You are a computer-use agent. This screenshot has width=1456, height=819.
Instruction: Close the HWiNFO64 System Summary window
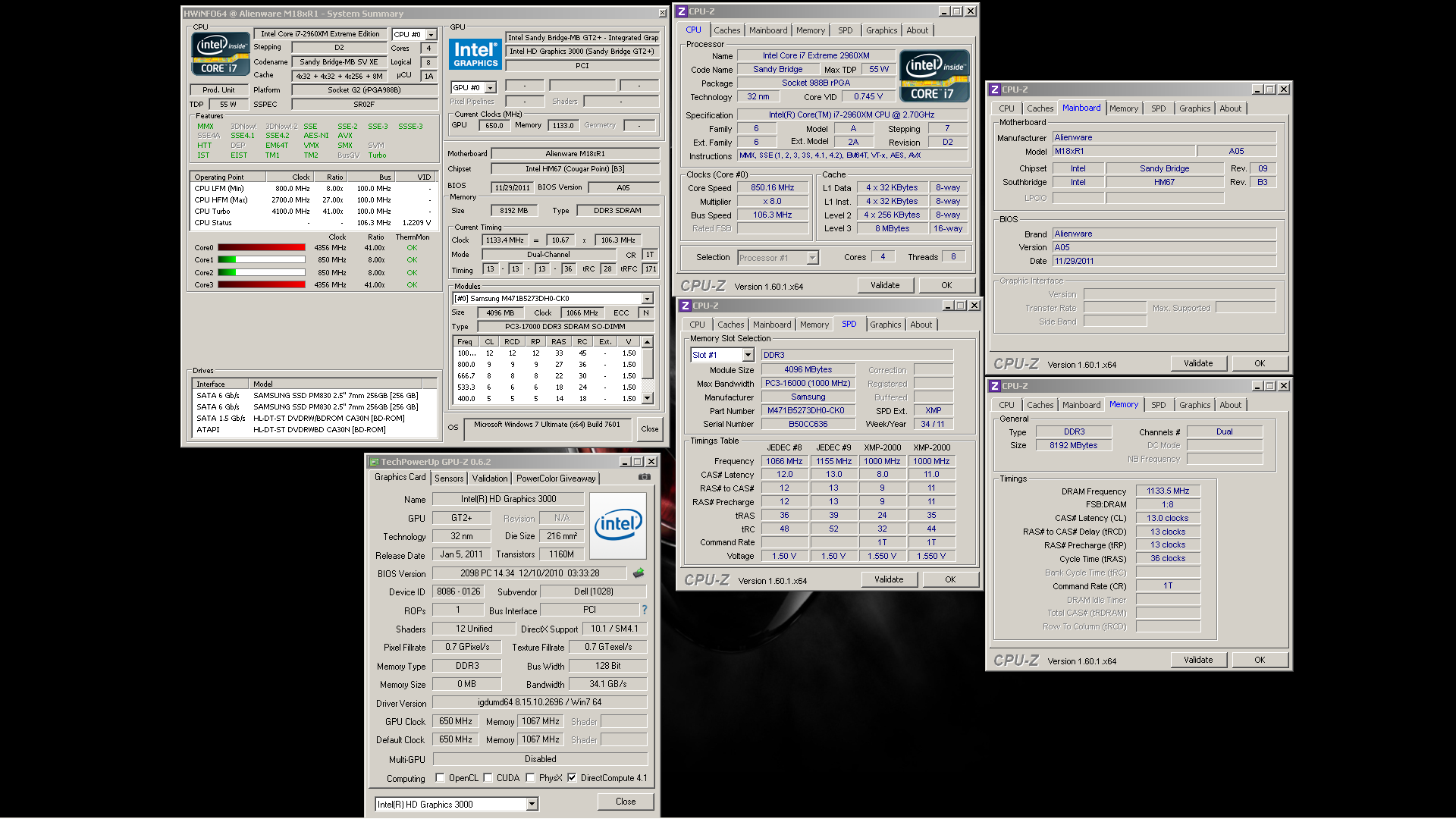[662, 14]
